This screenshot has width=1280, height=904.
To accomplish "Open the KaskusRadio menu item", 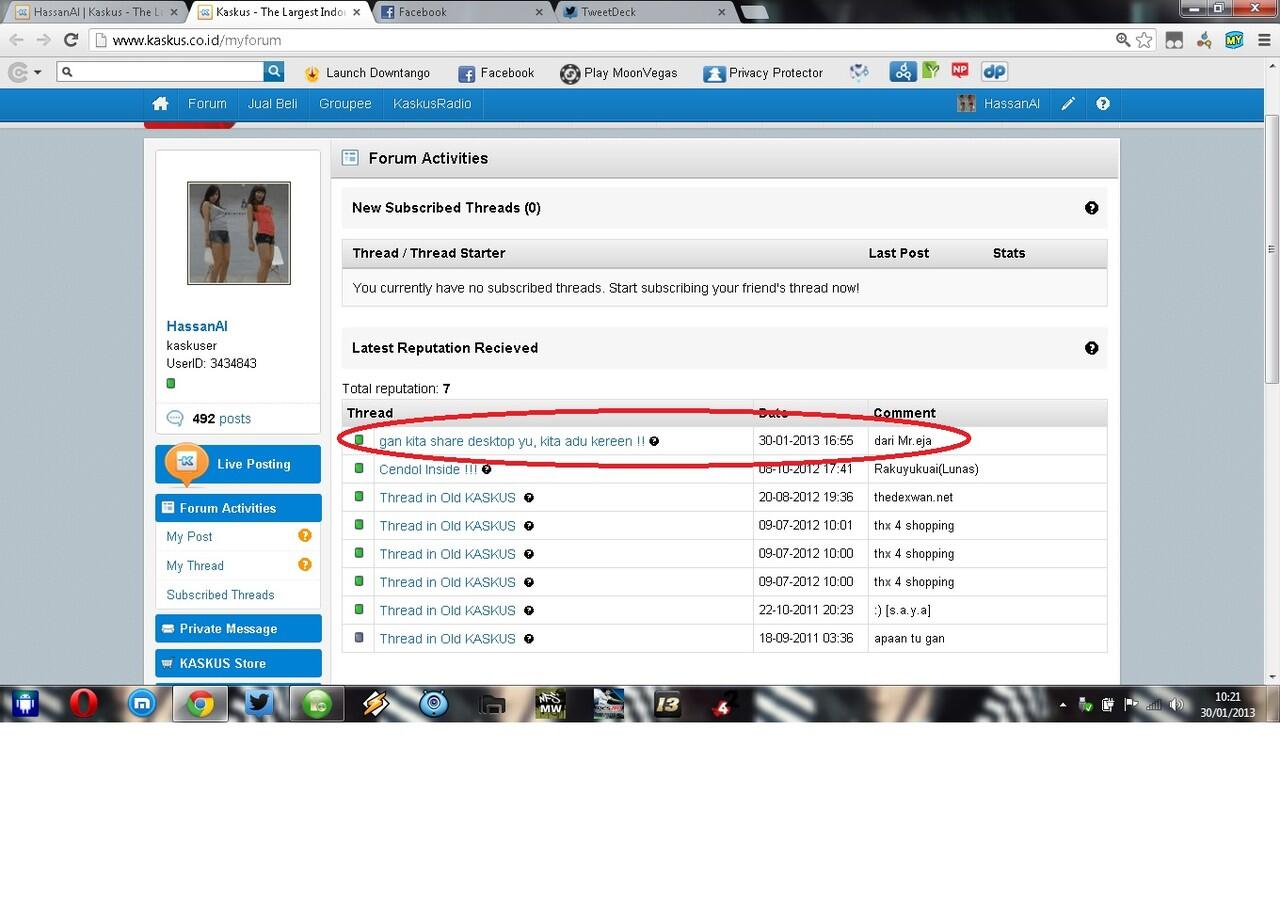I will pyautogui.click(x=432, y=104).
